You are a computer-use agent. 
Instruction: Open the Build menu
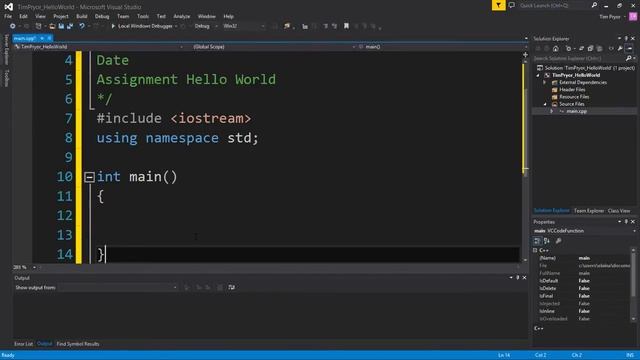tap(82, 16)
